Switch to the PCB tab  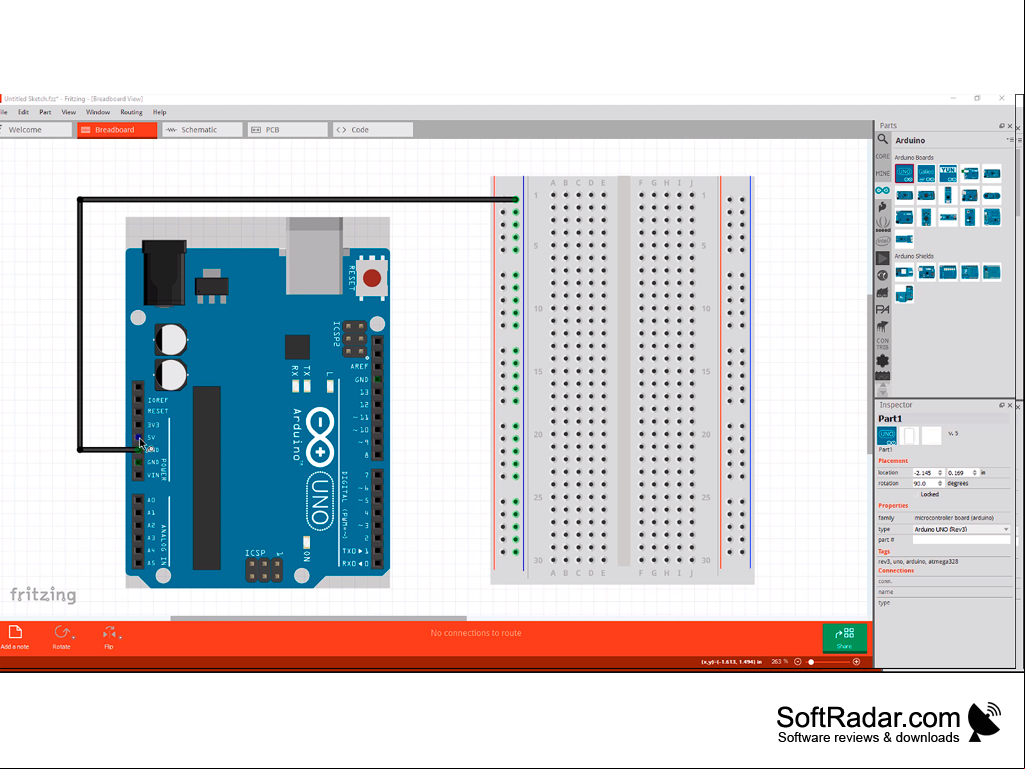tap(287, 129)
